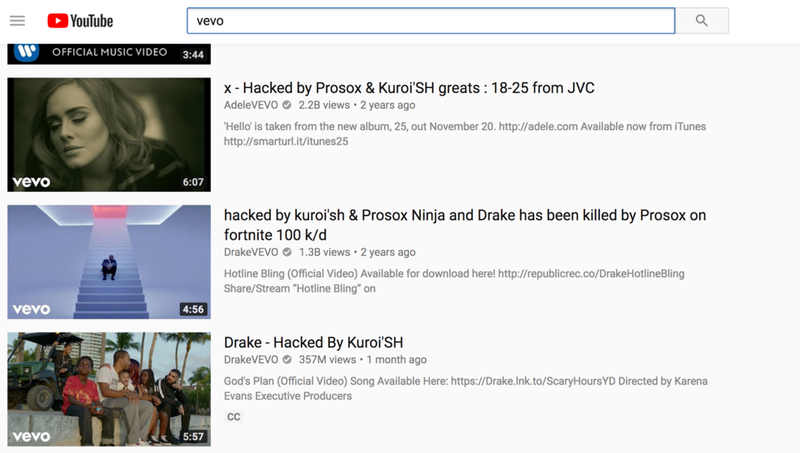Click verified badge on 357M views DrakeVEVO
This screenshot has height=453, width=800.
pos(287,360)
